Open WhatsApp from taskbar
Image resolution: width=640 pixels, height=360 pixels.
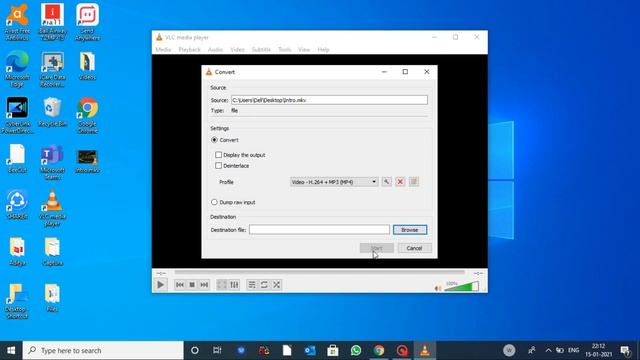click(356, 350)
